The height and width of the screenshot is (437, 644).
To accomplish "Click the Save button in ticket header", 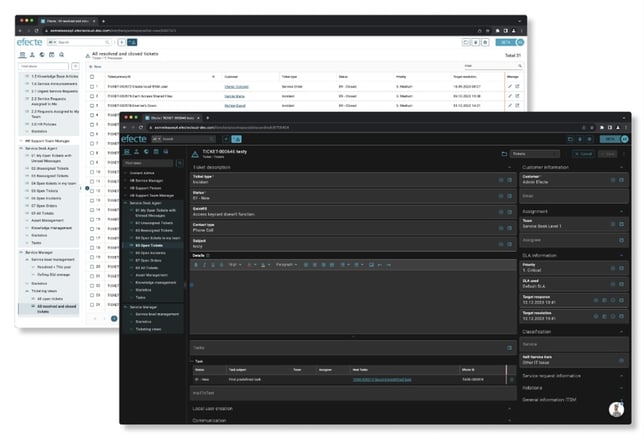I will [x=608, y=154].
